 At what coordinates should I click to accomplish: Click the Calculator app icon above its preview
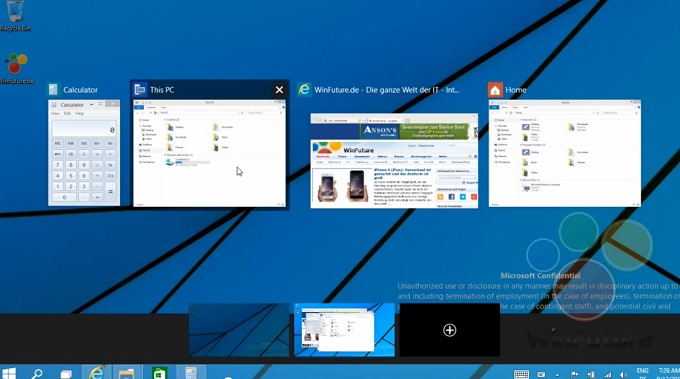tap(53, 90)
